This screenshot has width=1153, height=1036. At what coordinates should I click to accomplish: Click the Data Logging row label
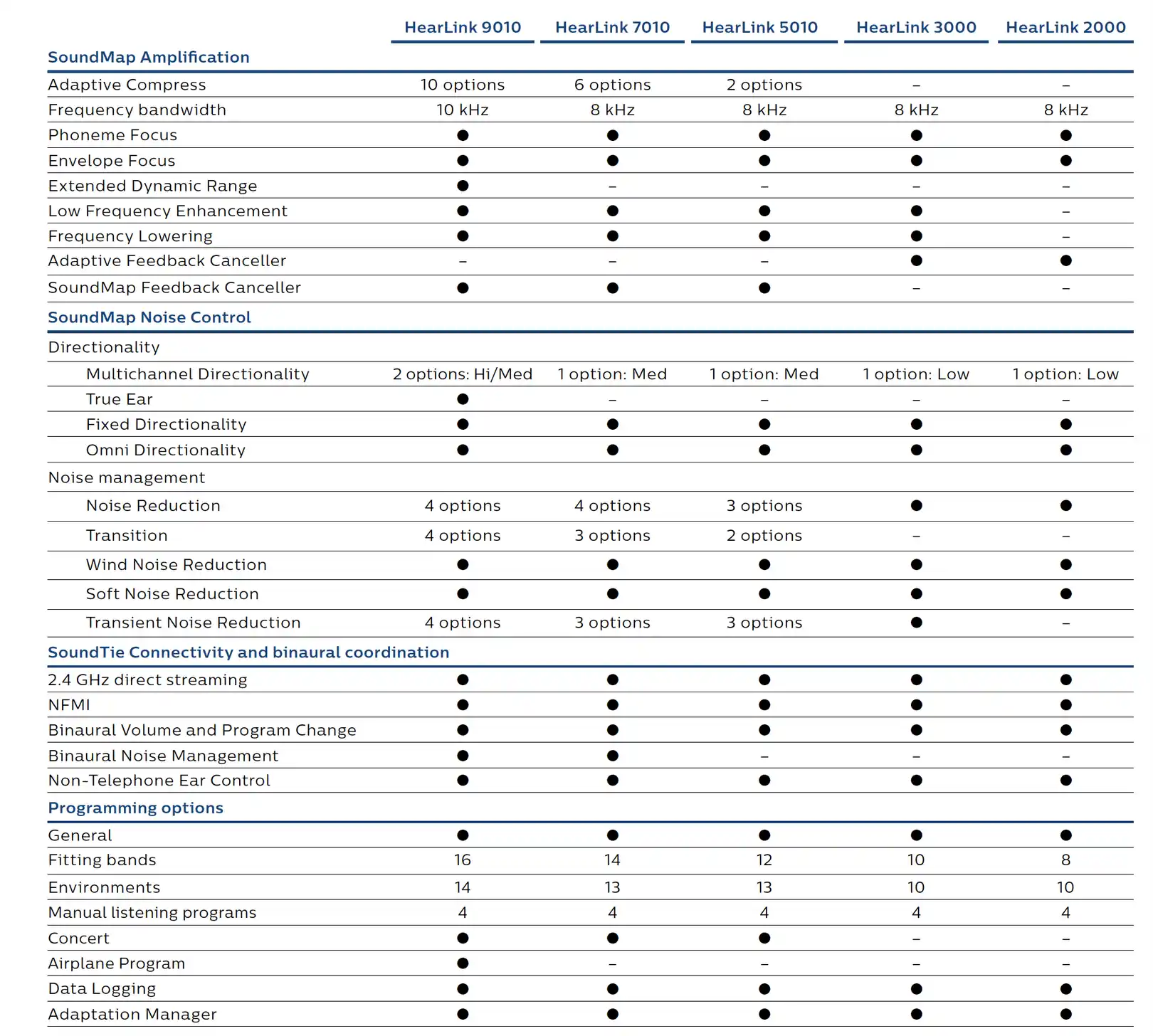tap(102, 989)
